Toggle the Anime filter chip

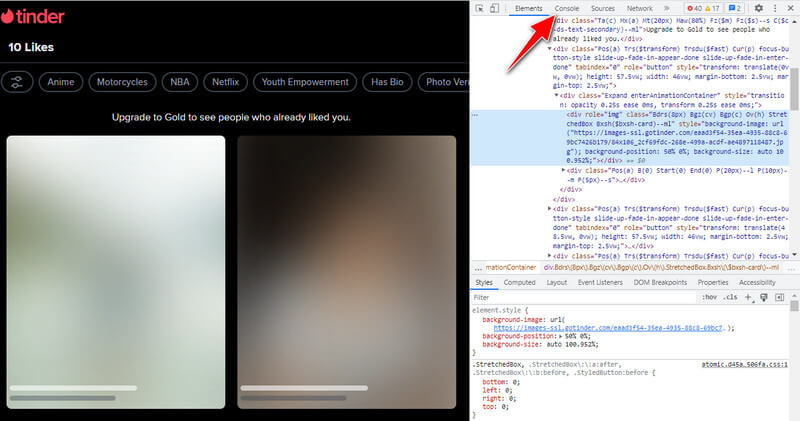click(x=60, y=82)
